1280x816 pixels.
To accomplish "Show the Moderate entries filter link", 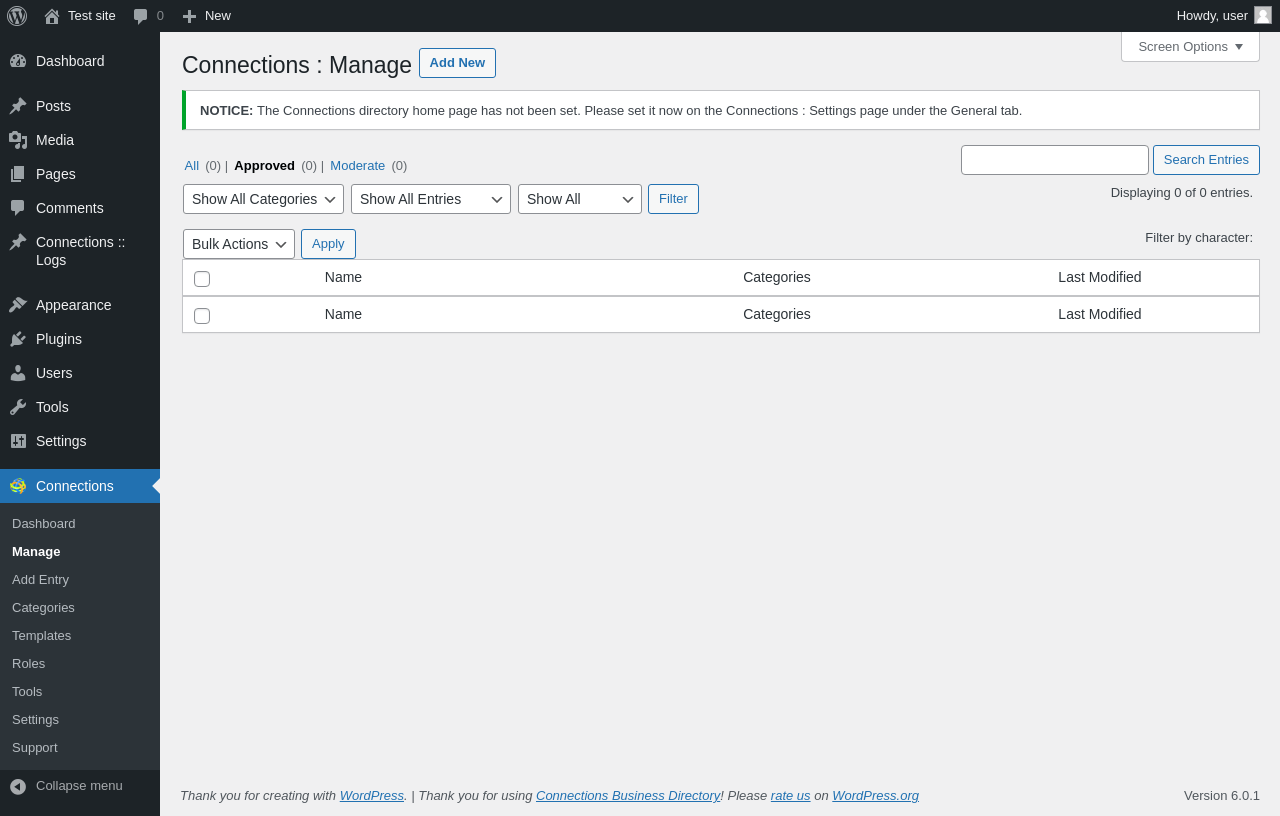I will (x=357, y=166).
